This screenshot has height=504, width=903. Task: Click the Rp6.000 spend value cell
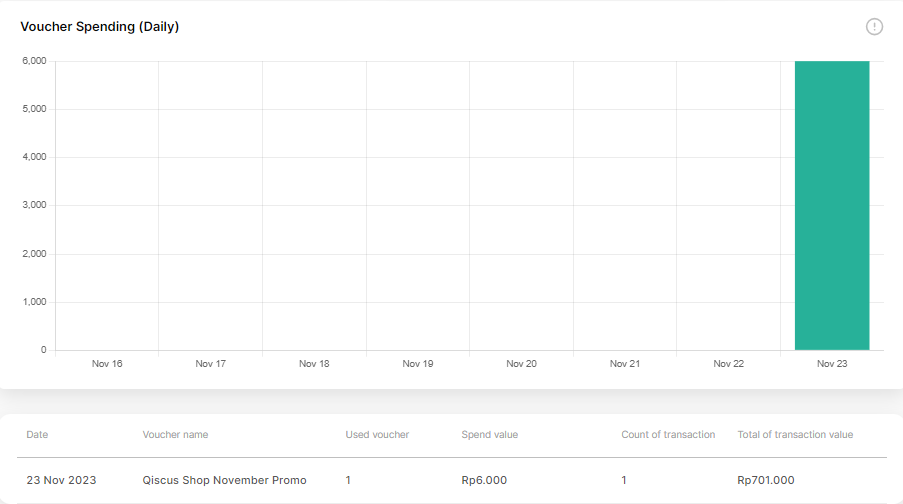tap(484, 480)
